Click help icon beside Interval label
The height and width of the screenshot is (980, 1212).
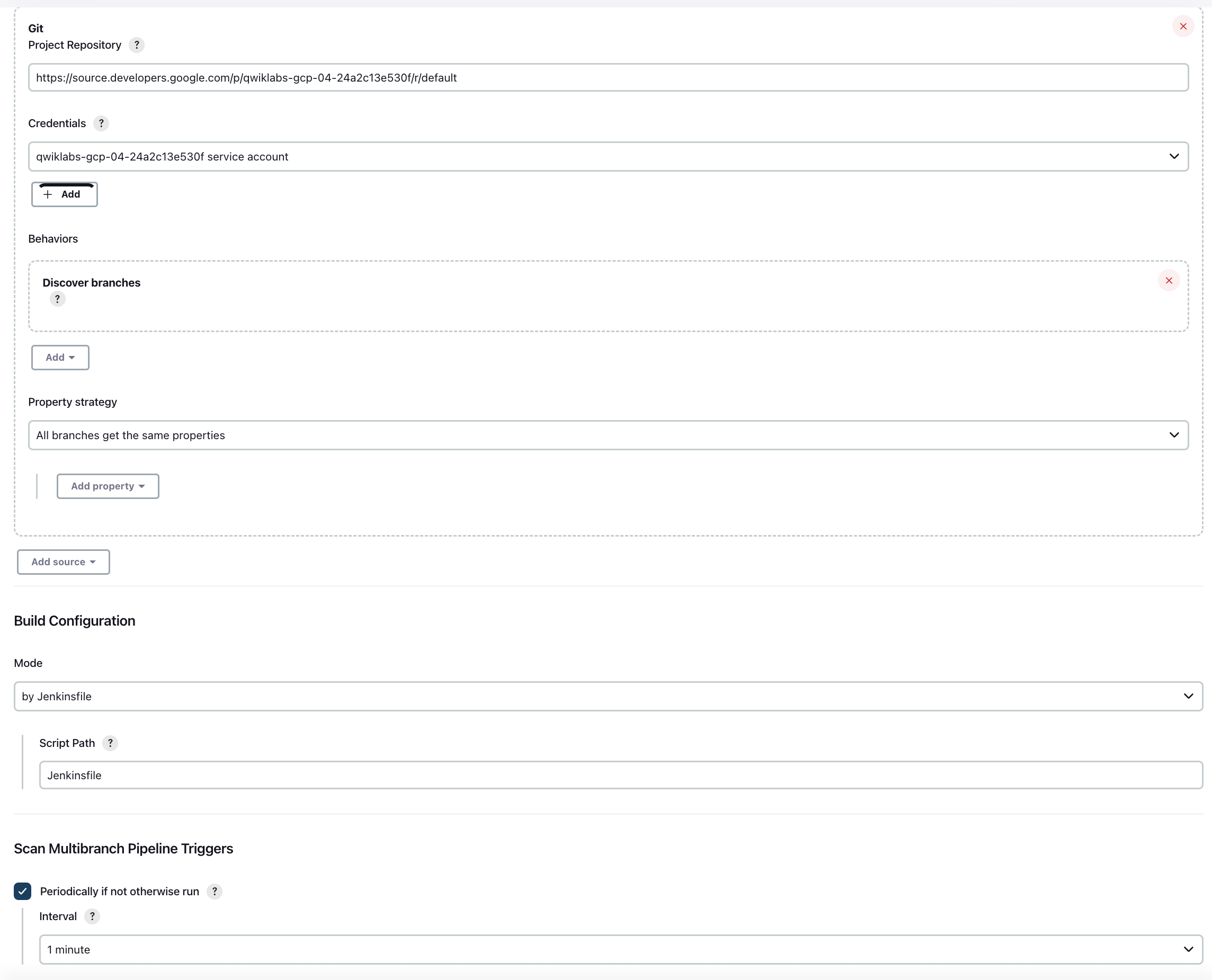[x=92, y=917]
